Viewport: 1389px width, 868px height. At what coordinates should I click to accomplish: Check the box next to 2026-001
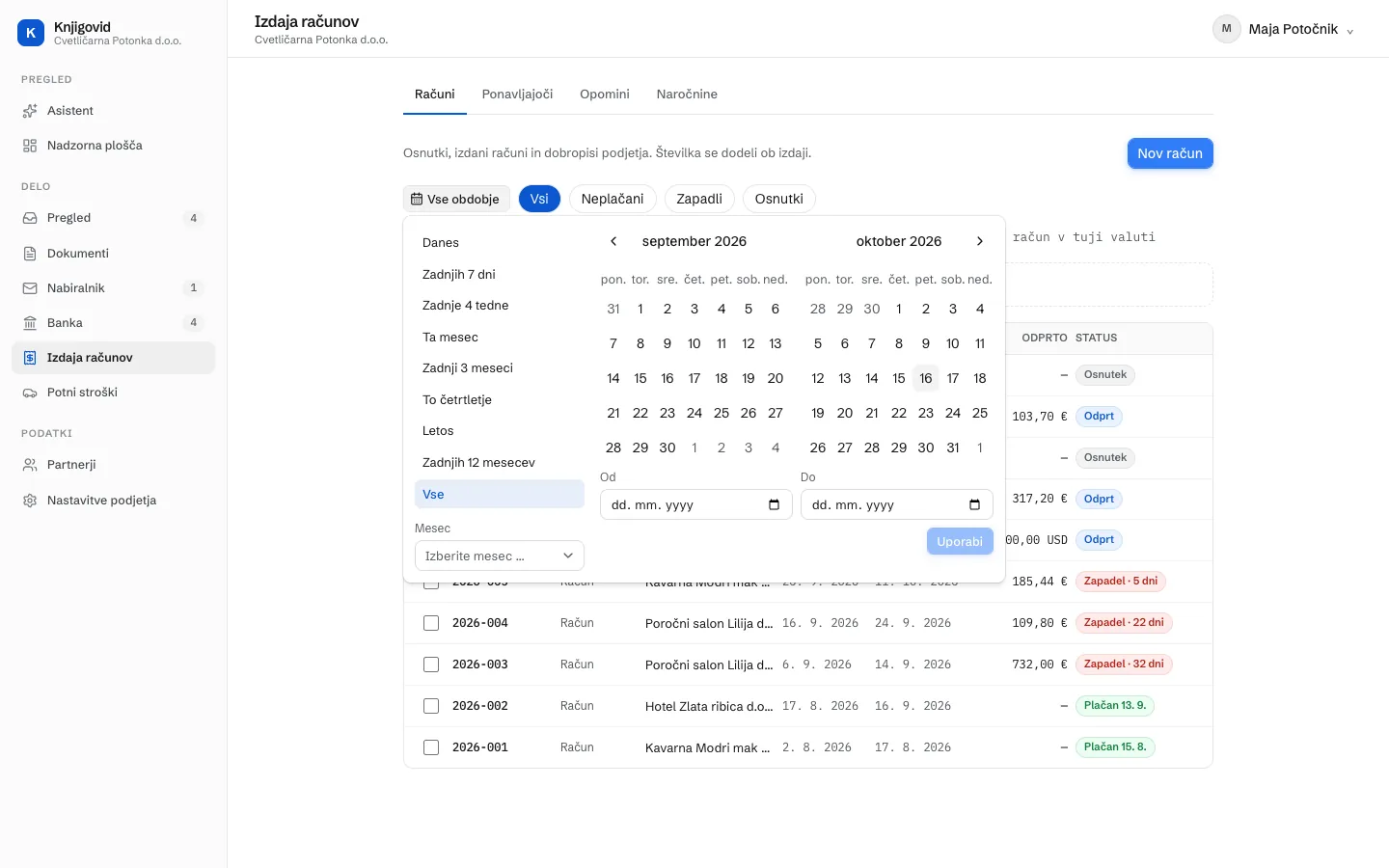point(431,747)
